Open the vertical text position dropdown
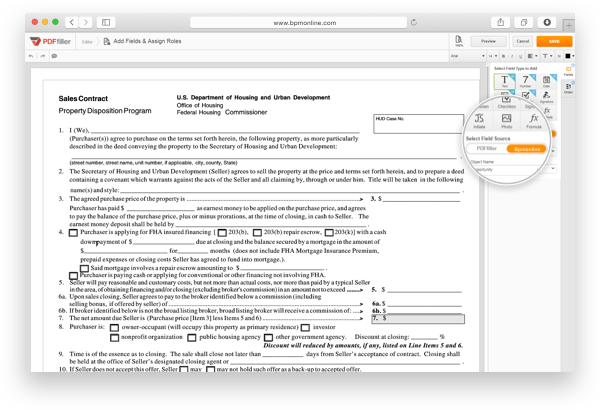This screenshot has height=410, width=600. click(x=548, y=56)
